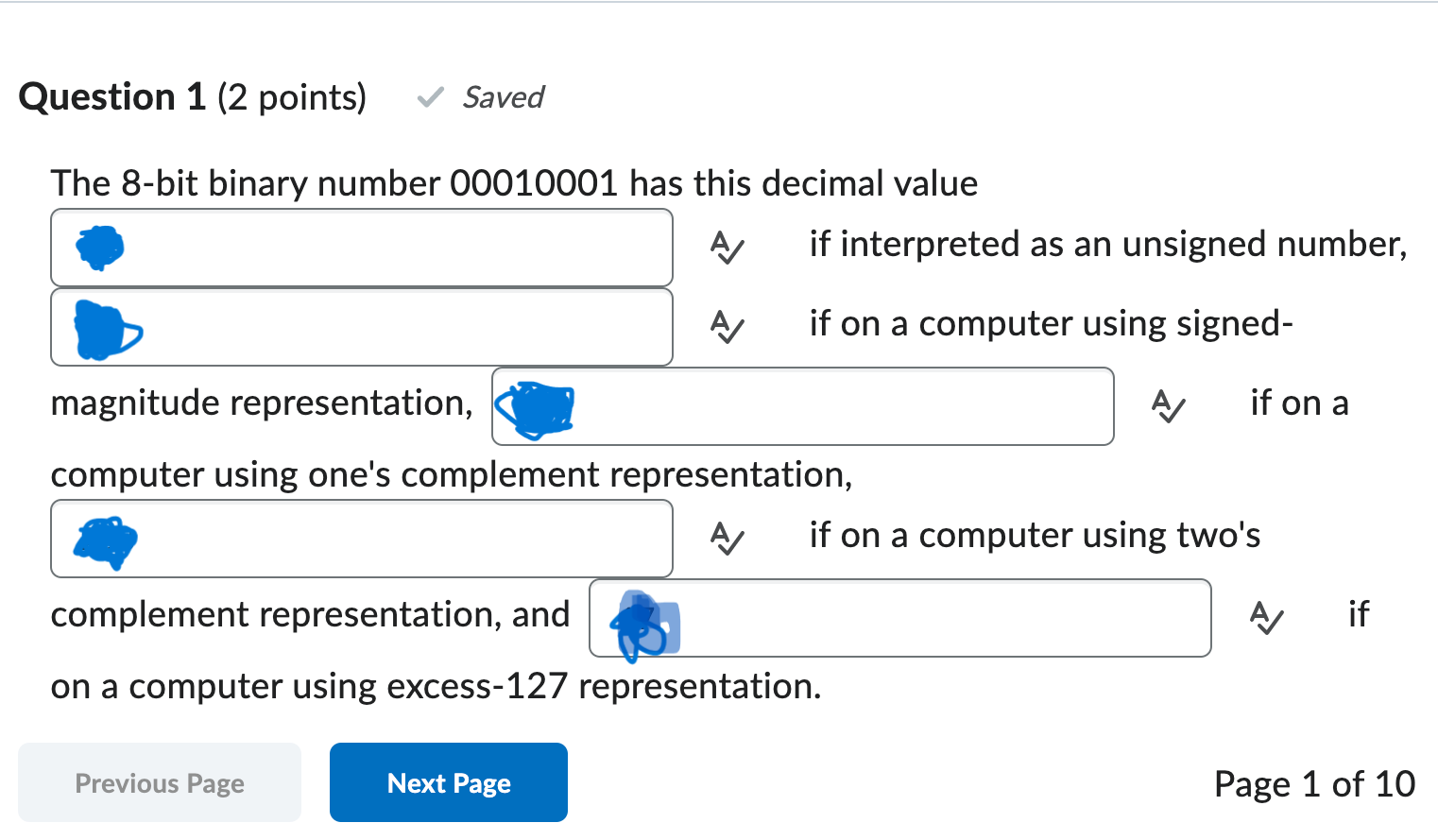Select the signed-magnitude answer field
Image resolution: width=1438 pixels, height=840 pixels.
pyautogui.click(x=378, y=328)
